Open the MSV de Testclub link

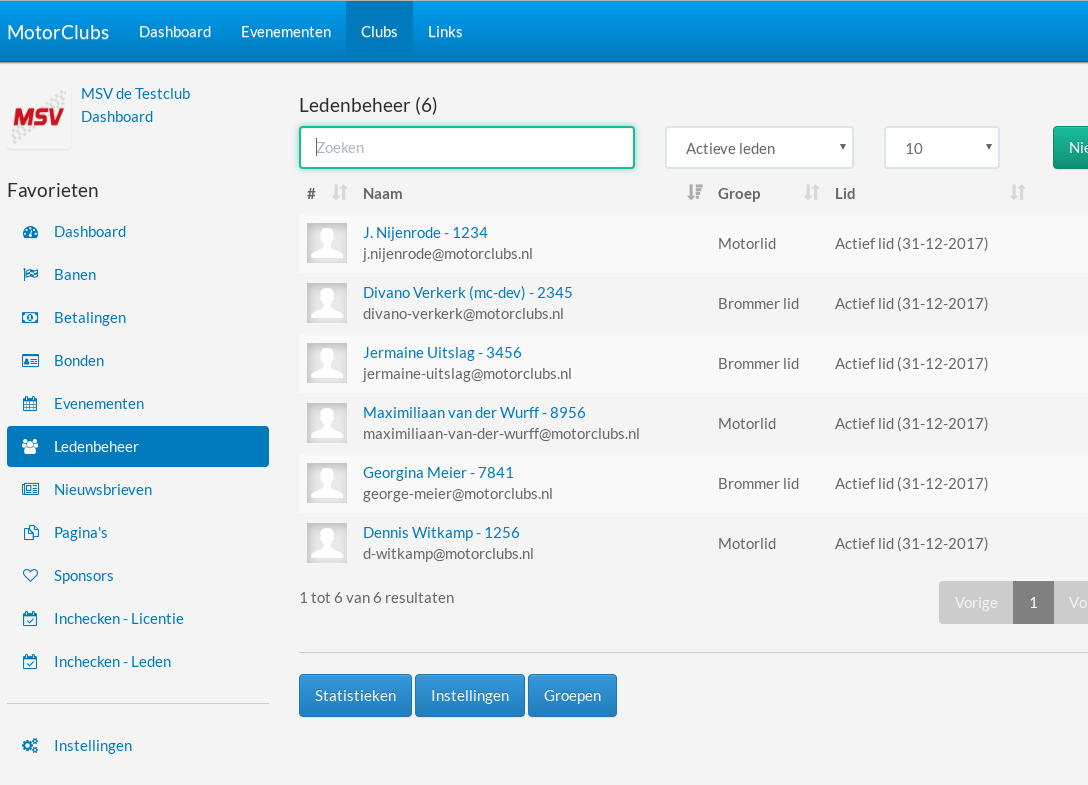135,94
